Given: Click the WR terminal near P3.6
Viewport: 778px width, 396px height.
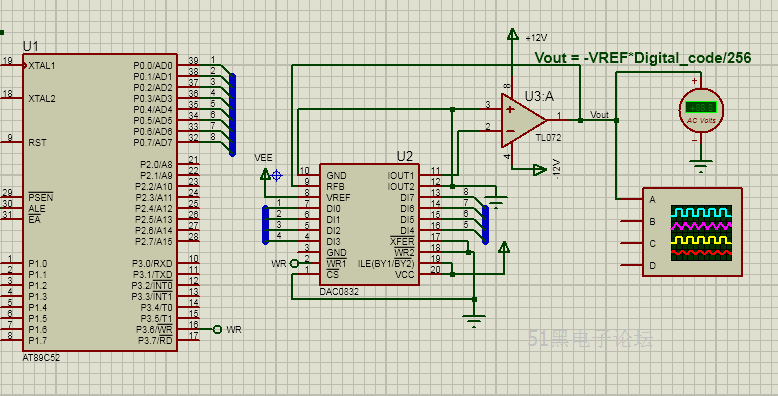Looking at the screenshot, I should [x=217, y=329].
